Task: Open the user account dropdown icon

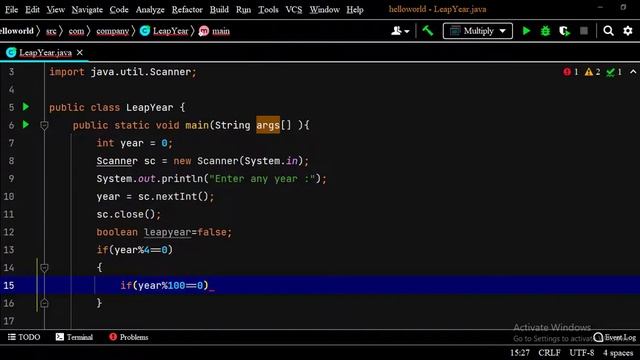Action: (400, 31)
